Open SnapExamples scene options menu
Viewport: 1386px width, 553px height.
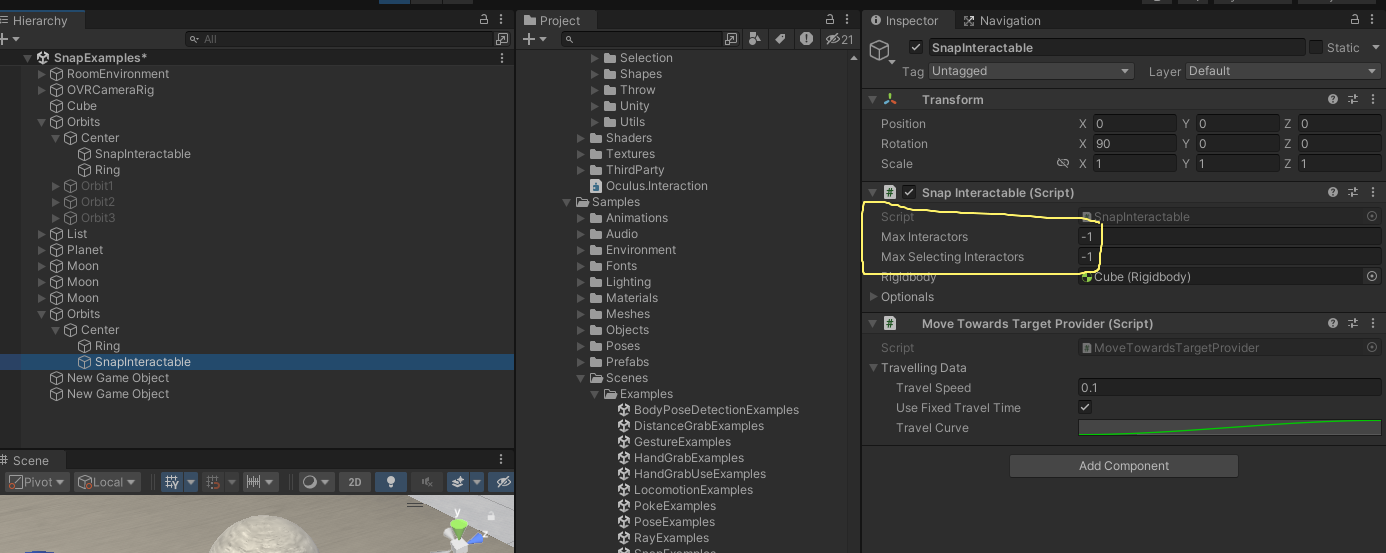pos(502,58)
